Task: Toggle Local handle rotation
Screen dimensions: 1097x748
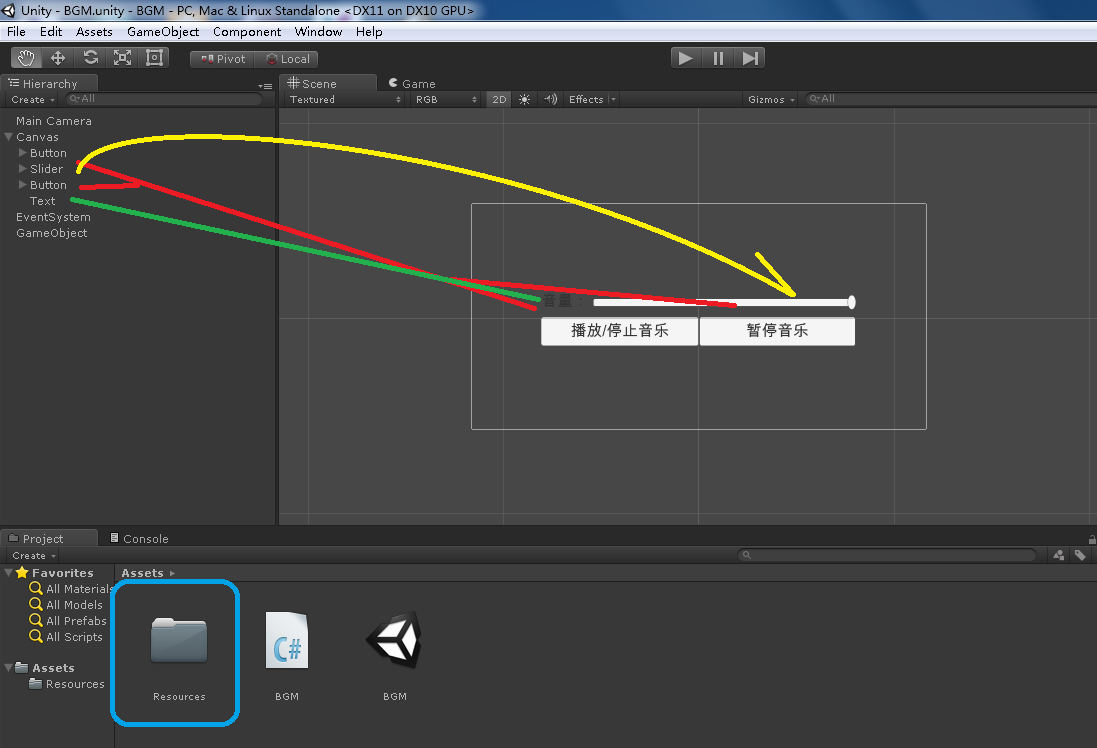Action: pos(287,59)
